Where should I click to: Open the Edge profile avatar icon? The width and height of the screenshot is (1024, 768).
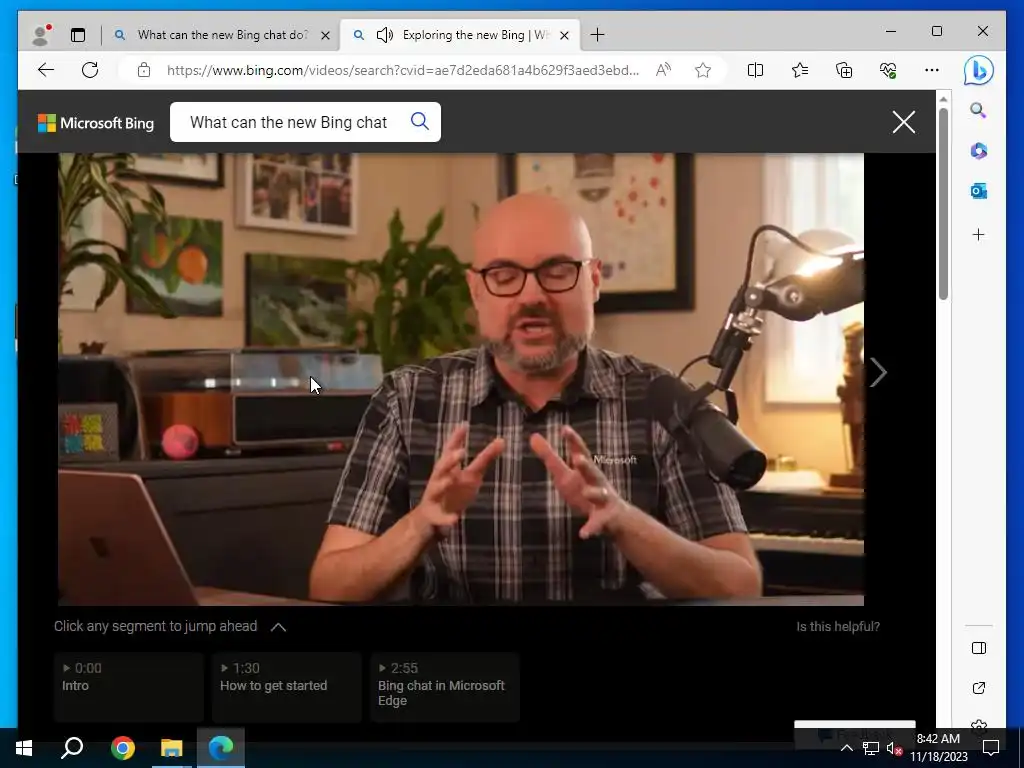pyautogui.click(x=42, y=35)
